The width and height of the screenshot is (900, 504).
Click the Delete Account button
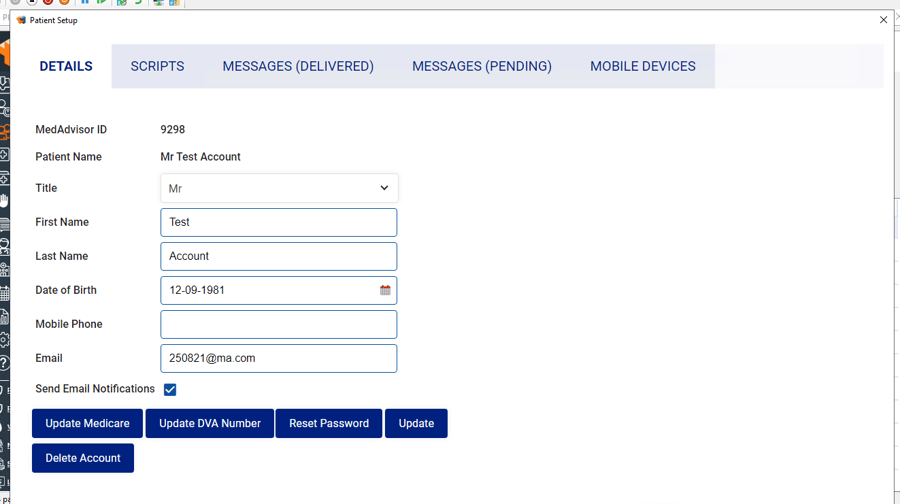[83, 459]
